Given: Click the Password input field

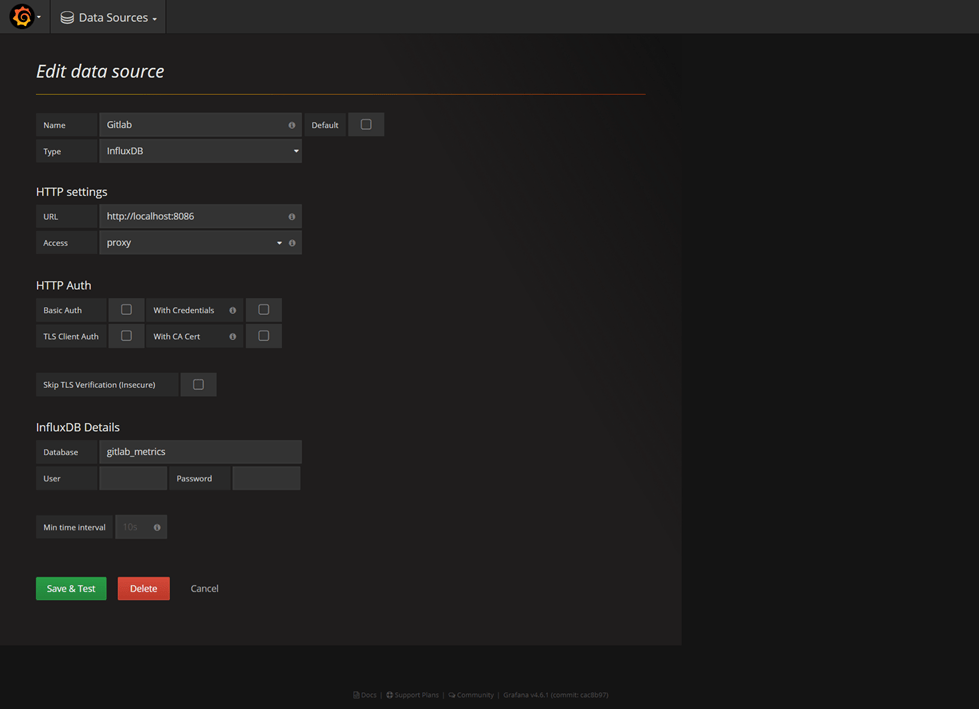Looking at the screenshot, I should [267, 478].
